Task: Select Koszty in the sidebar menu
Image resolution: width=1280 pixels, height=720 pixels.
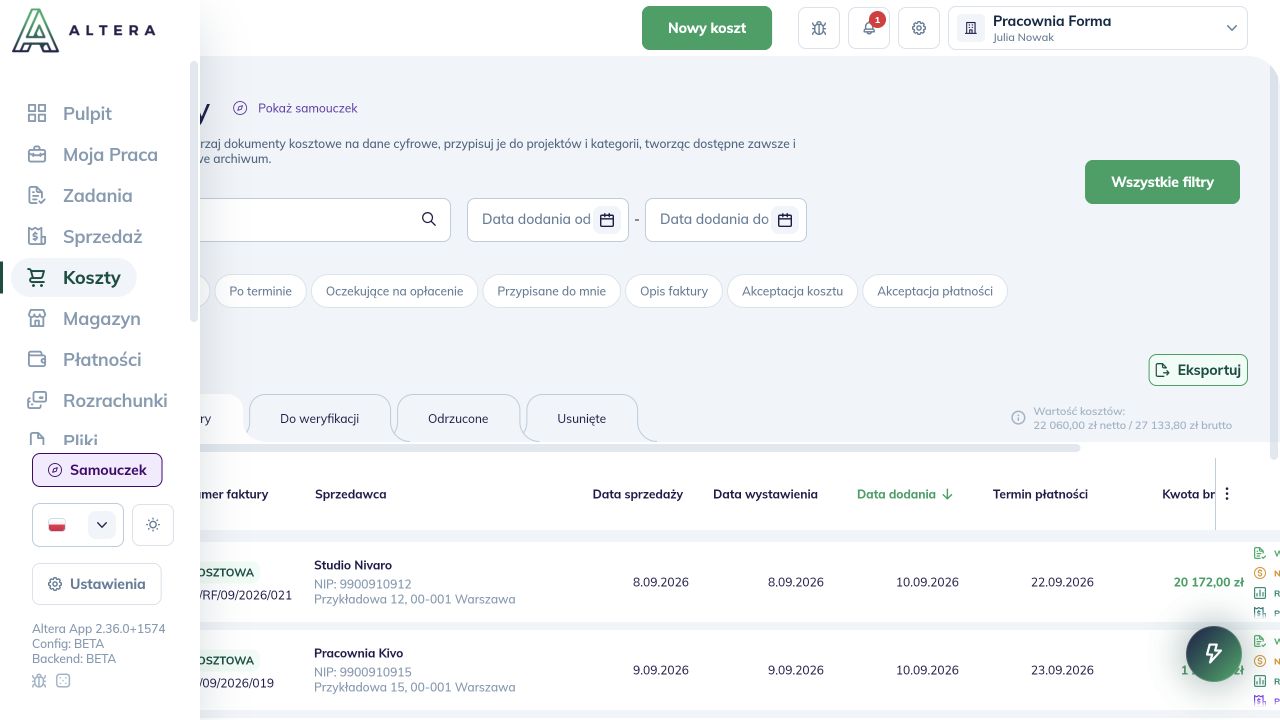Action: click(x=74, y=277)
